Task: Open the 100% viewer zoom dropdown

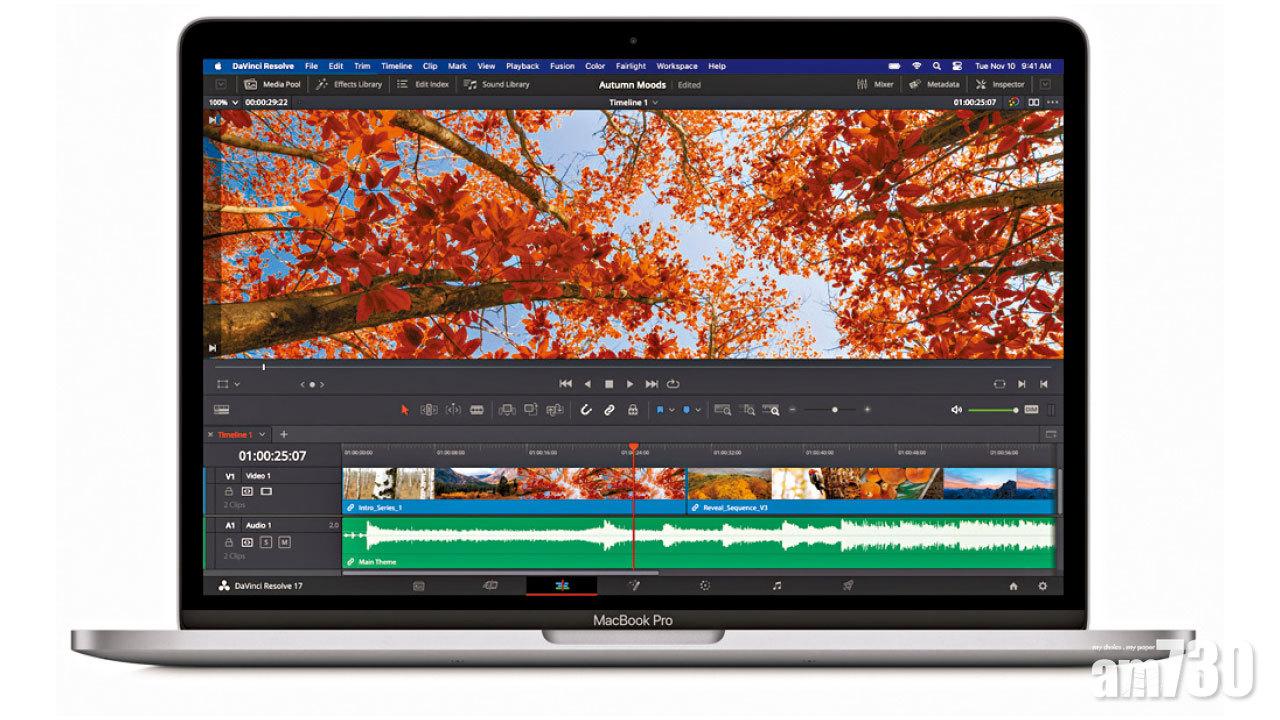Action: pos(222,102)
